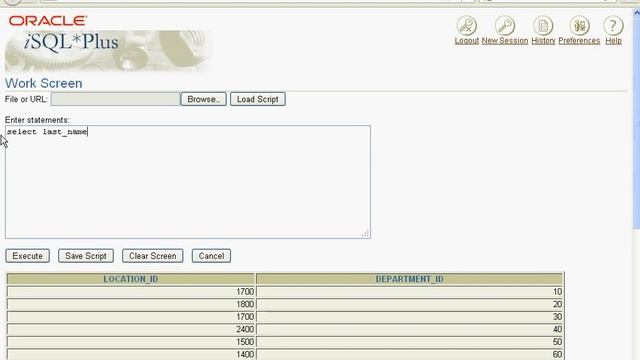Click the New Session text link
640x360 pixels.
[x=505, y=41]
